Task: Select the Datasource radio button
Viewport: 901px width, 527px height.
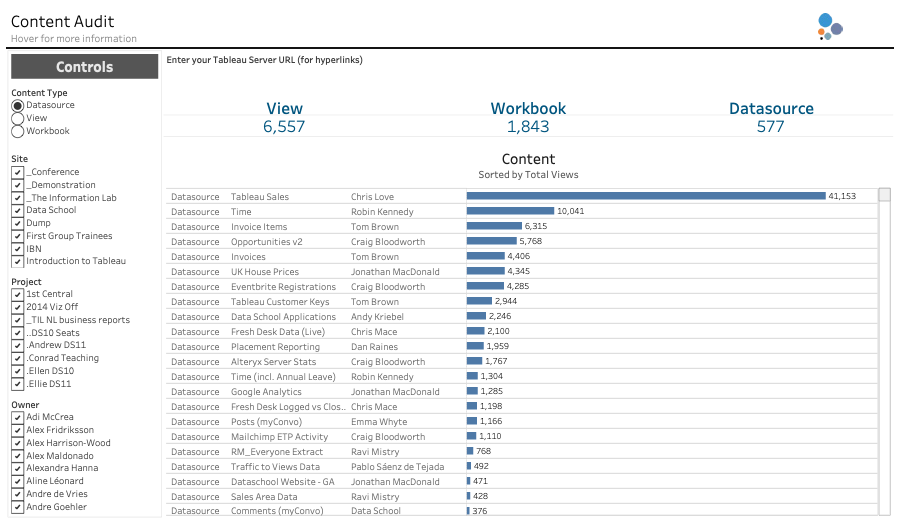Action: [x=17, y=106]
